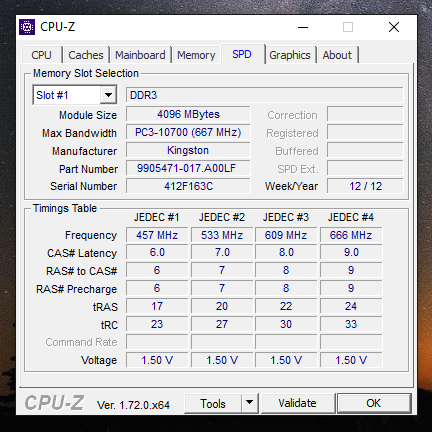Click the OK button

(x=374, y=403)
